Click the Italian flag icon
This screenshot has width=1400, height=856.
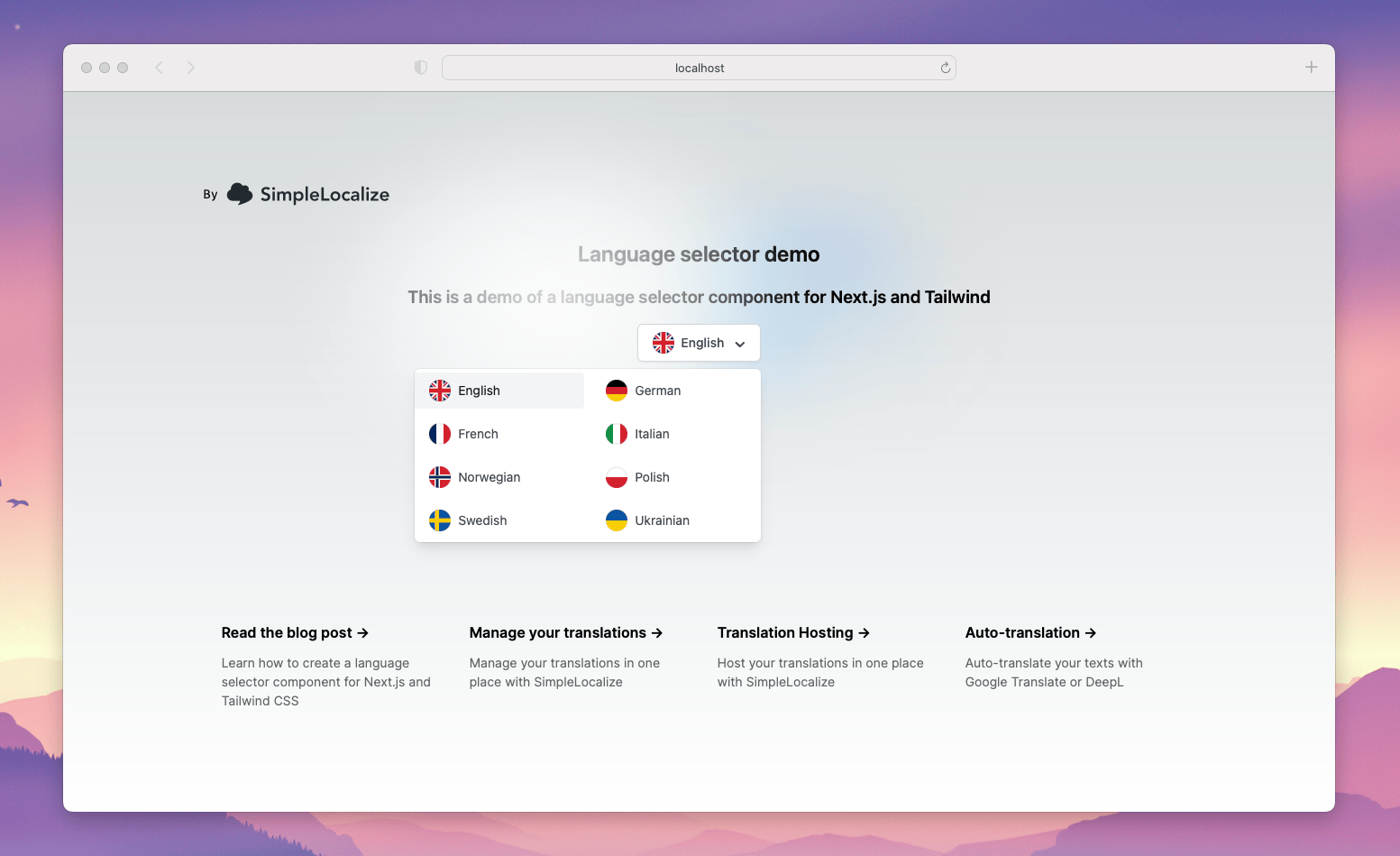coord(617,434)
